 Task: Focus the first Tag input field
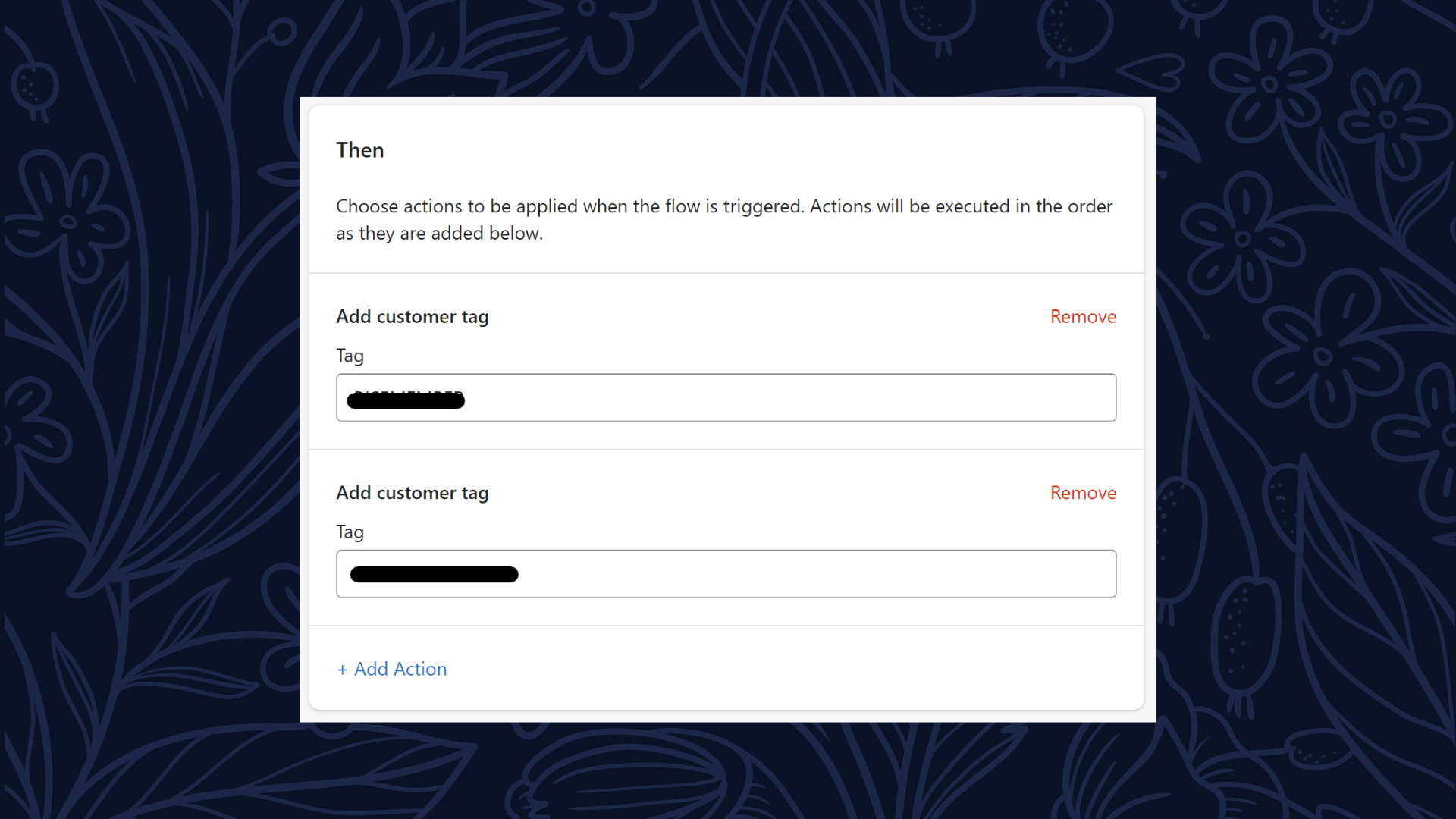coord(758,397)
